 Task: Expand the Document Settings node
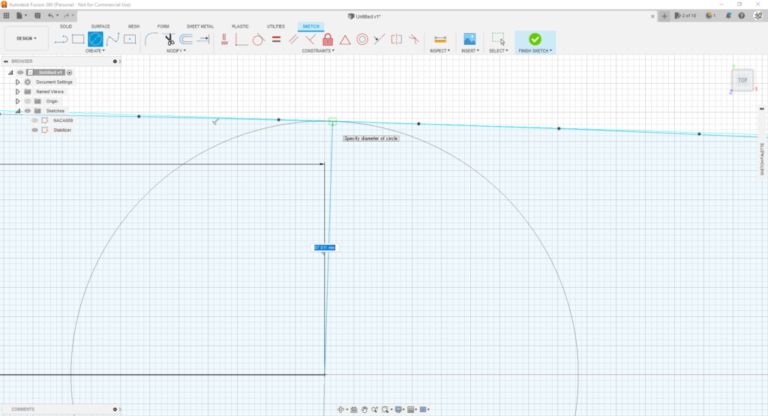click(17, 81)
